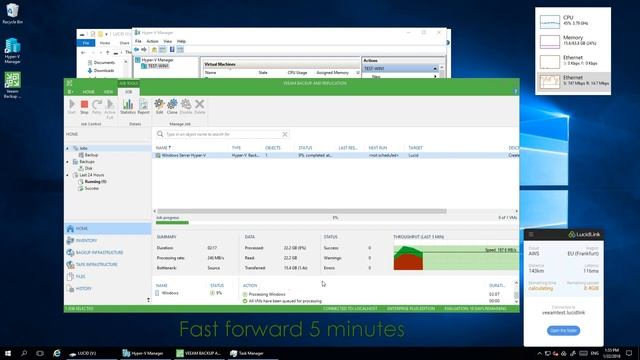The image size is (640, 360).
Task: Sort by STATUS column header
Action: coord(305,148)
